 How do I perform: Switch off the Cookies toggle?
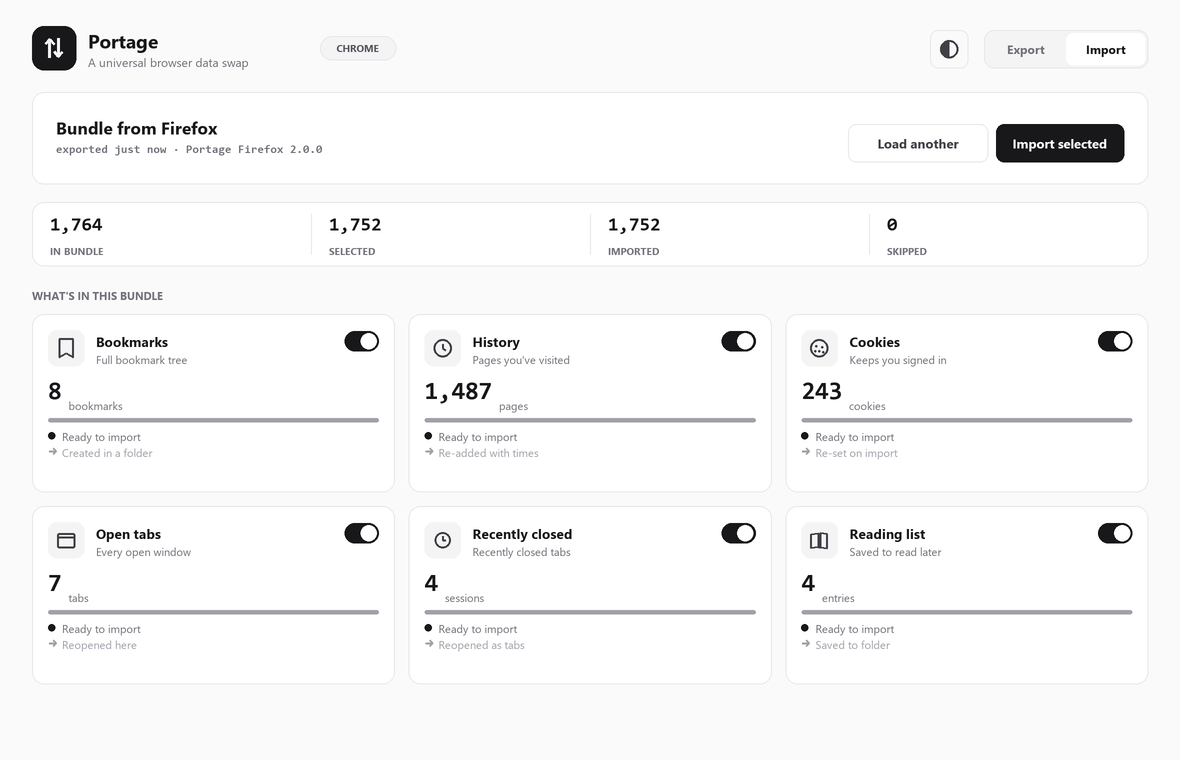coord(1115,342)
